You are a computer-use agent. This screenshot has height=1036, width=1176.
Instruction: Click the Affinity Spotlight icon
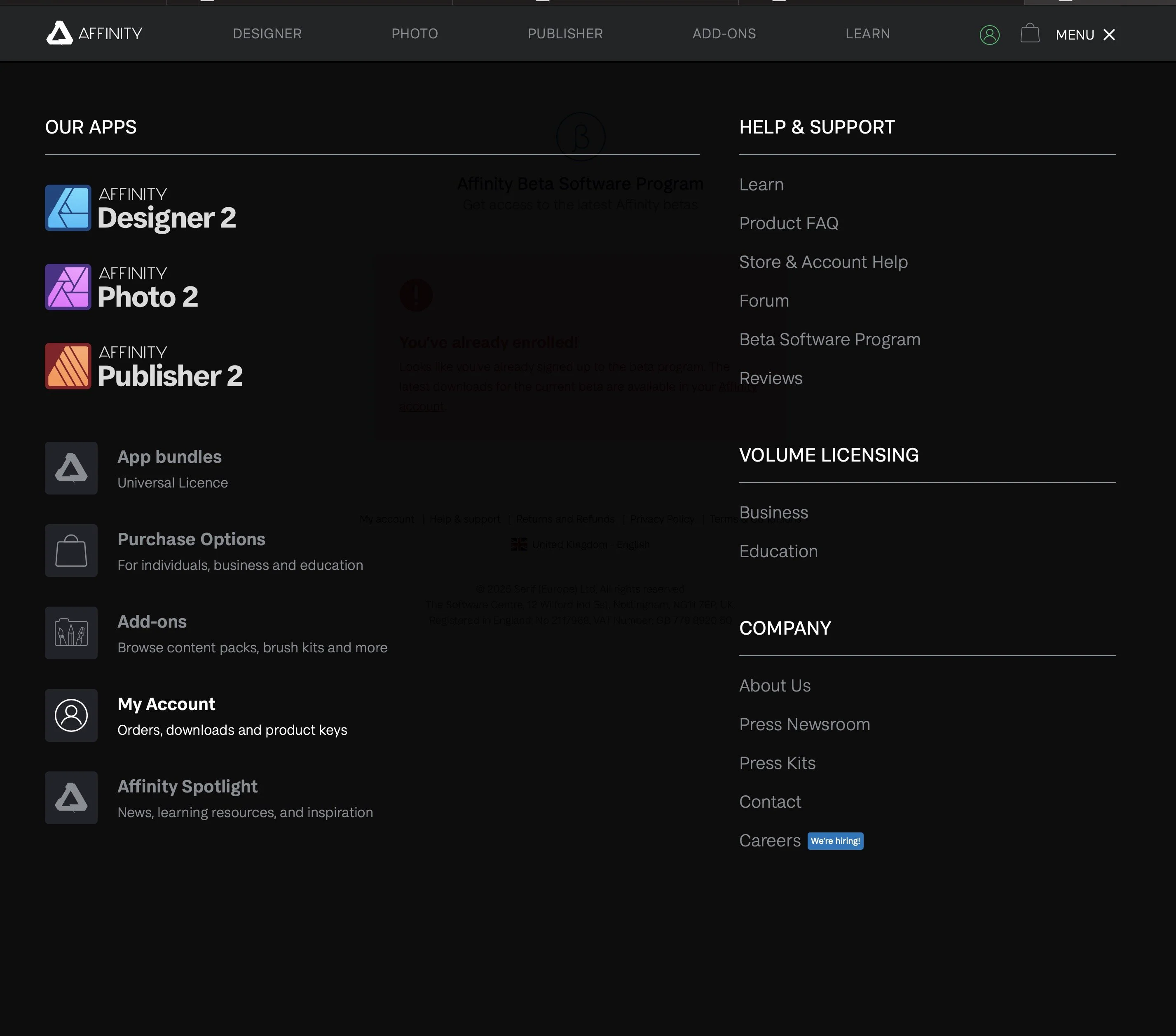coord(71,798)
